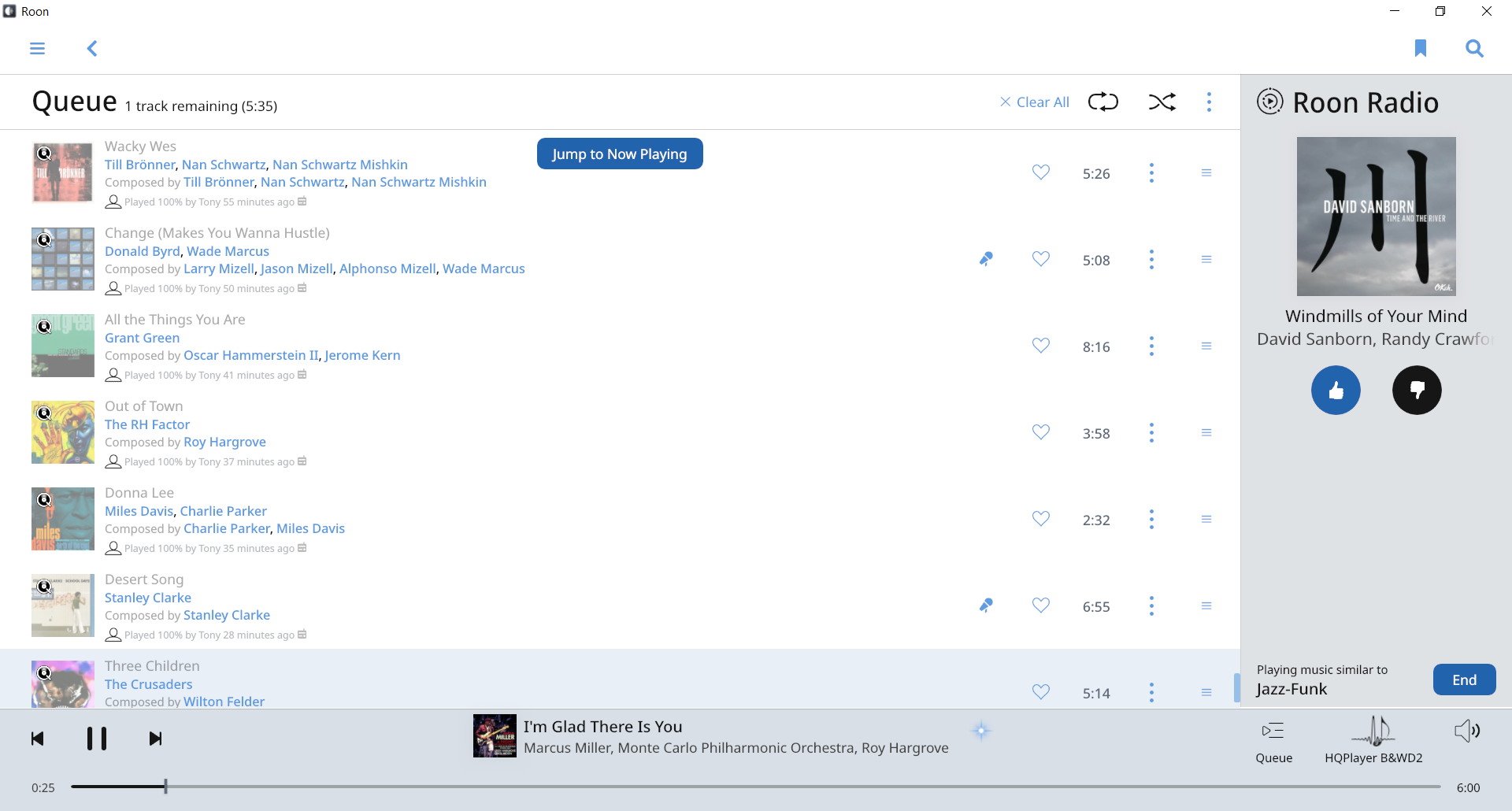Click the signal path star icon
This screenshot has width=1512, height=811.
[x=981, y=731]
